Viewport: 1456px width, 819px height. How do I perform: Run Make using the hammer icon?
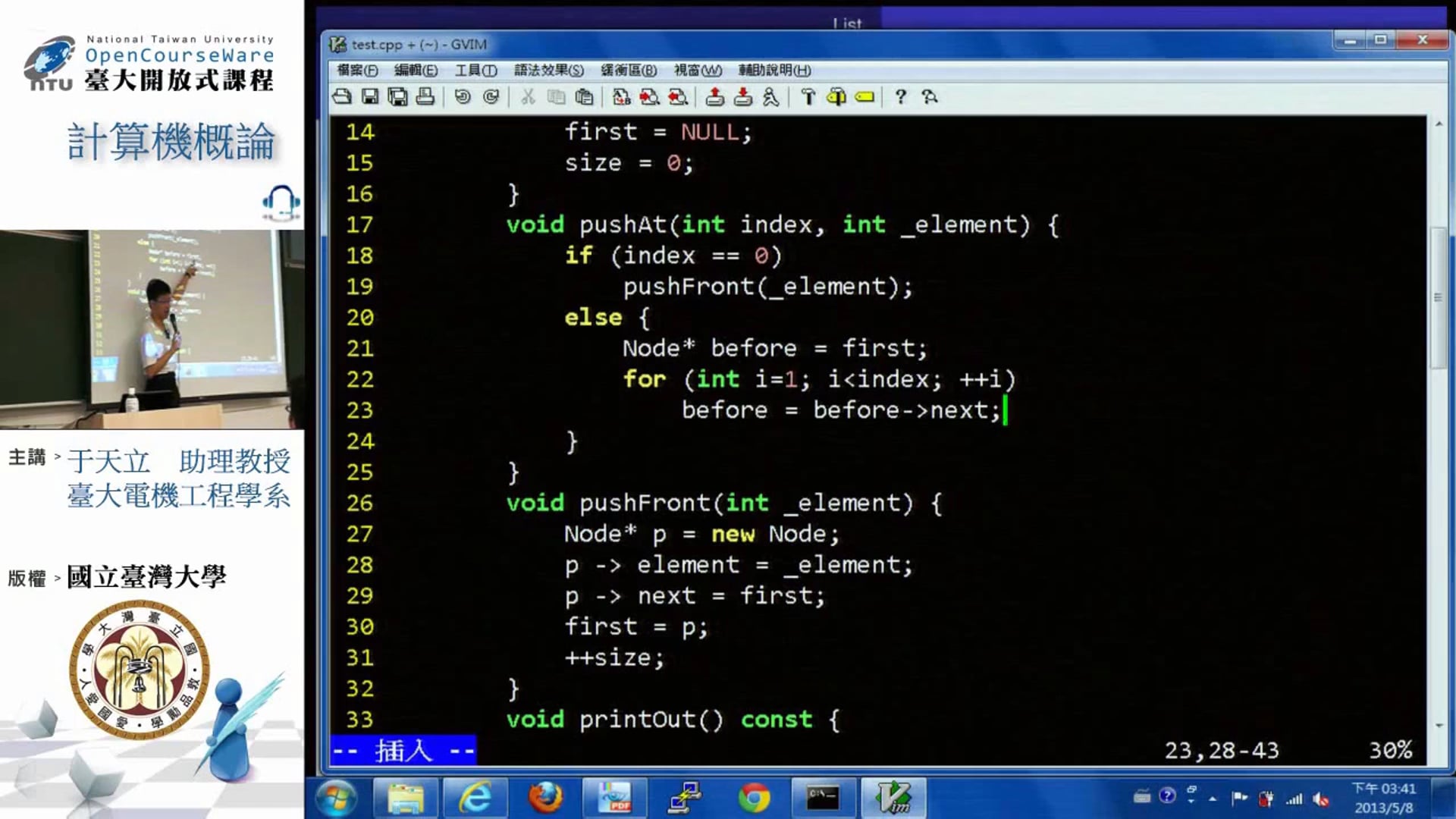click(x=808, y=96)
